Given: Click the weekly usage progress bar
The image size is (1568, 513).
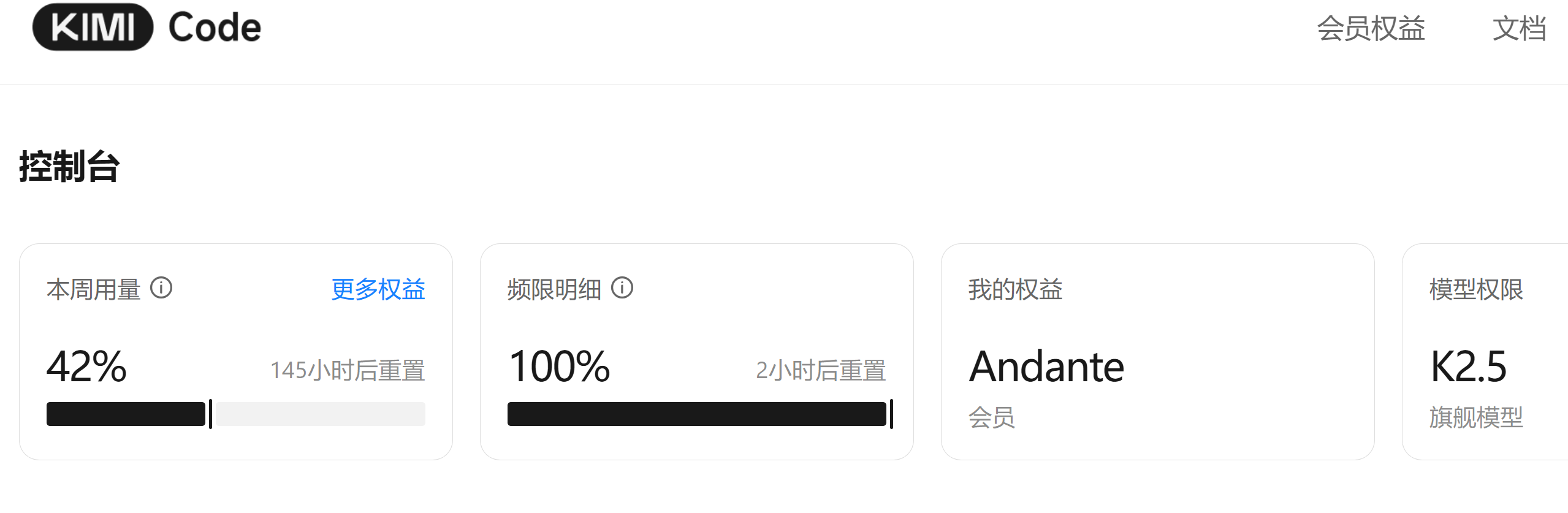Looking at the screenshot, I should [x=236, y=414].
